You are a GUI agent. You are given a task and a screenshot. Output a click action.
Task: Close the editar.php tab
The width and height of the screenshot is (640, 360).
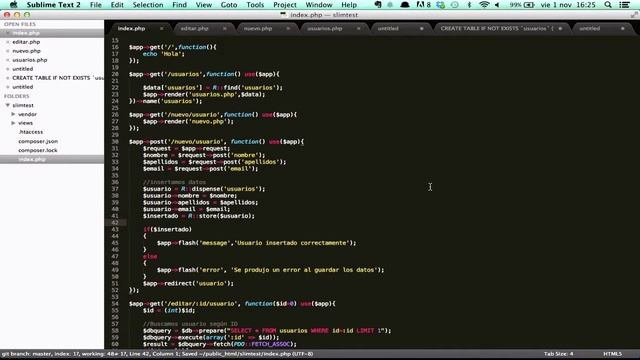[225, 29]
